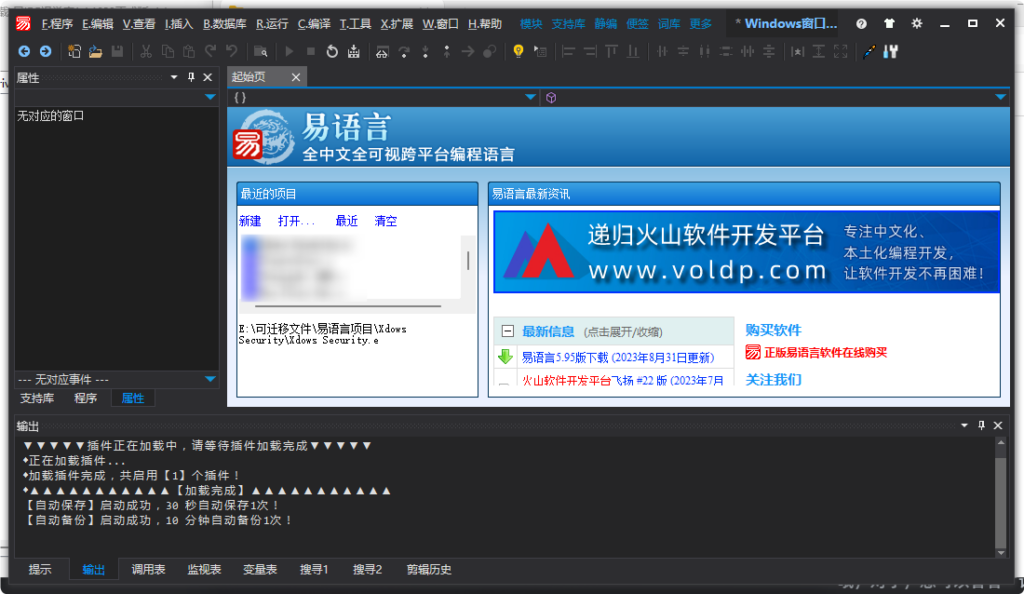
Task: Click the step over debug icon
Action: pos(404,52)
